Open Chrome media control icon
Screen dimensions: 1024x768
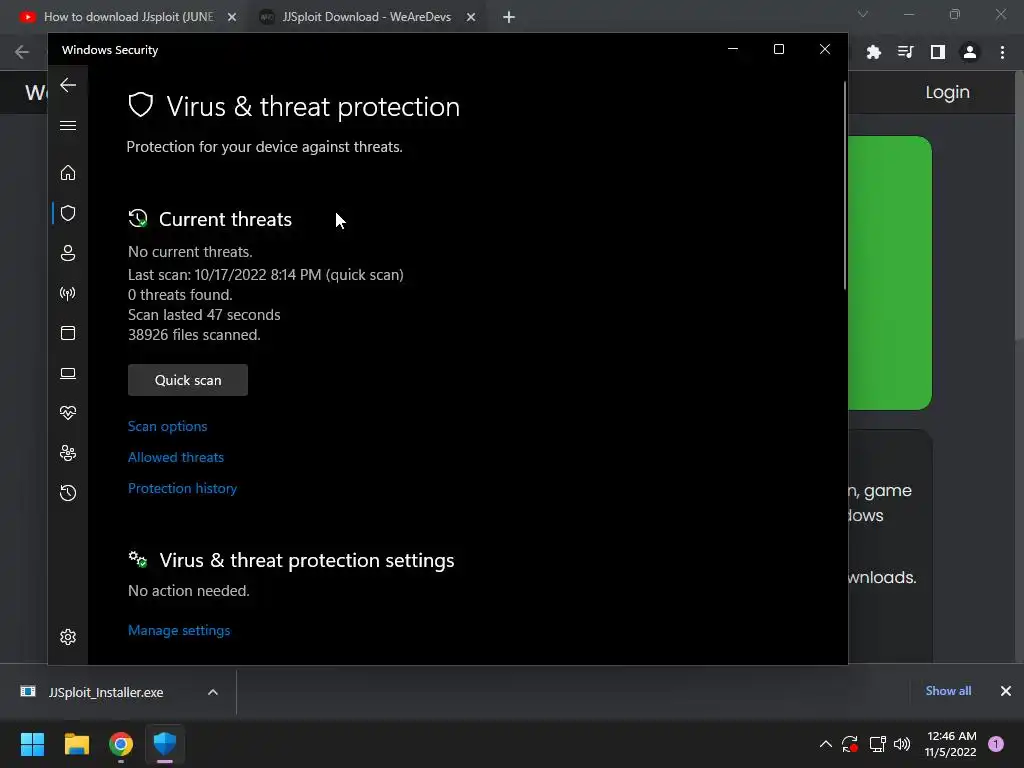click(906, 52)
